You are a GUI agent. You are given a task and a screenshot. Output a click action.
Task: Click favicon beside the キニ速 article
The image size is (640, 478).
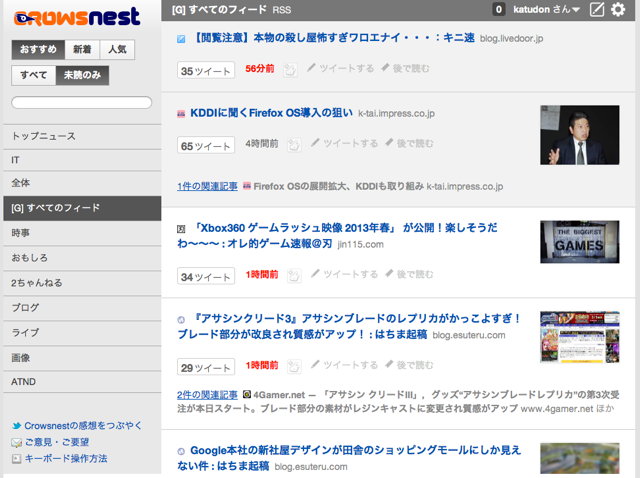pyautogui.click(x=181, y=39)
